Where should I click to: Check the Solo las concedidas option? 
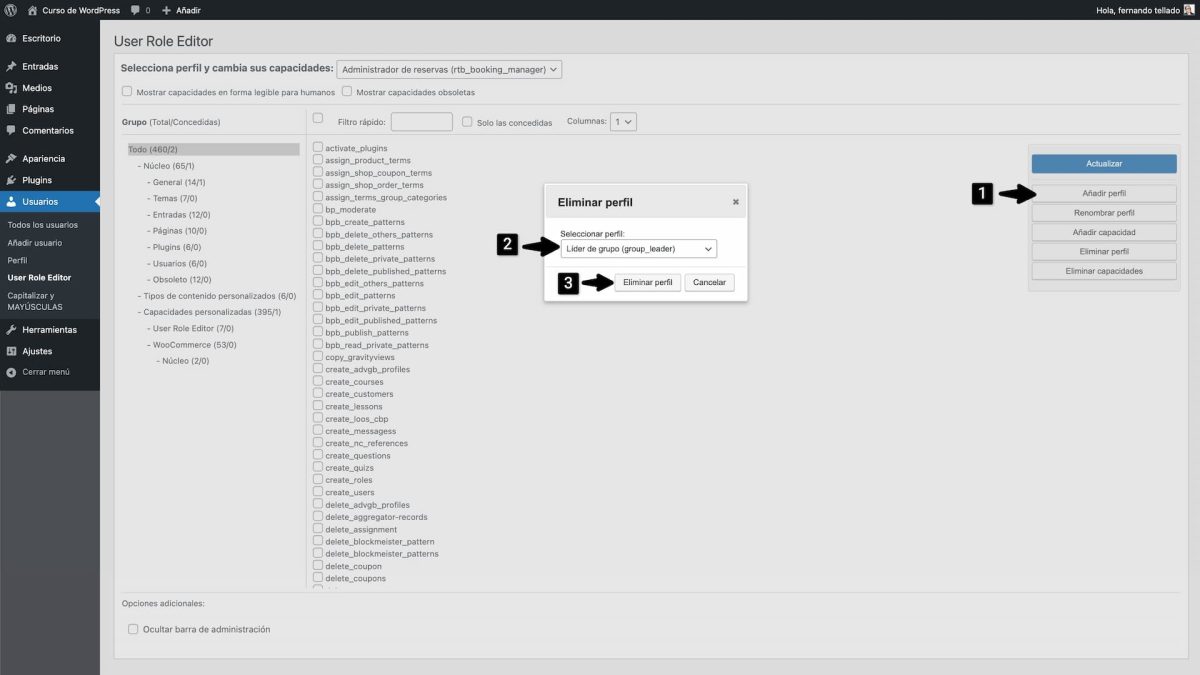coord(467,121)
